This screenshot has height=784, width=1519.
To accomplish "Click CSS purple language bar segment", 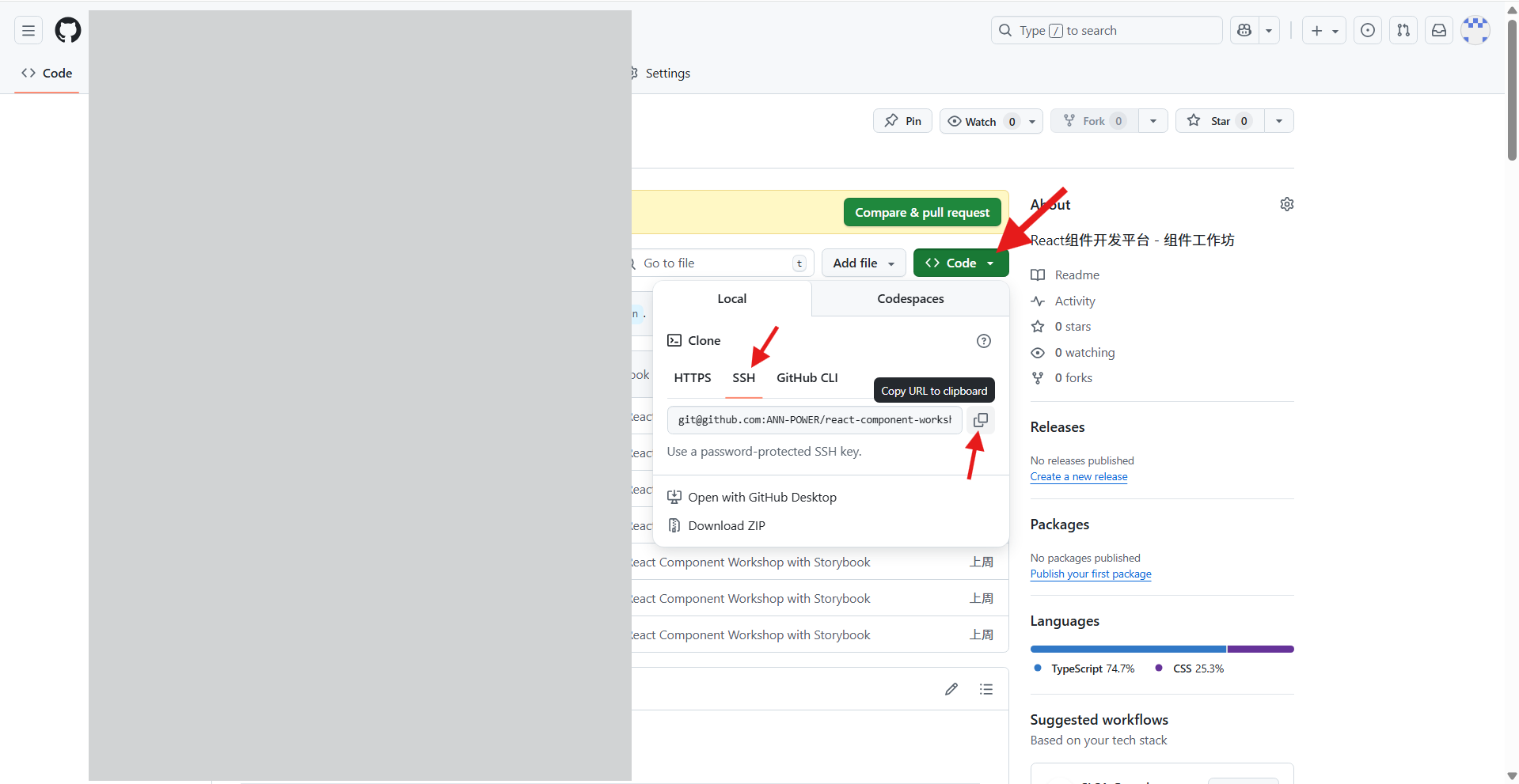I will pos(1260,649).
